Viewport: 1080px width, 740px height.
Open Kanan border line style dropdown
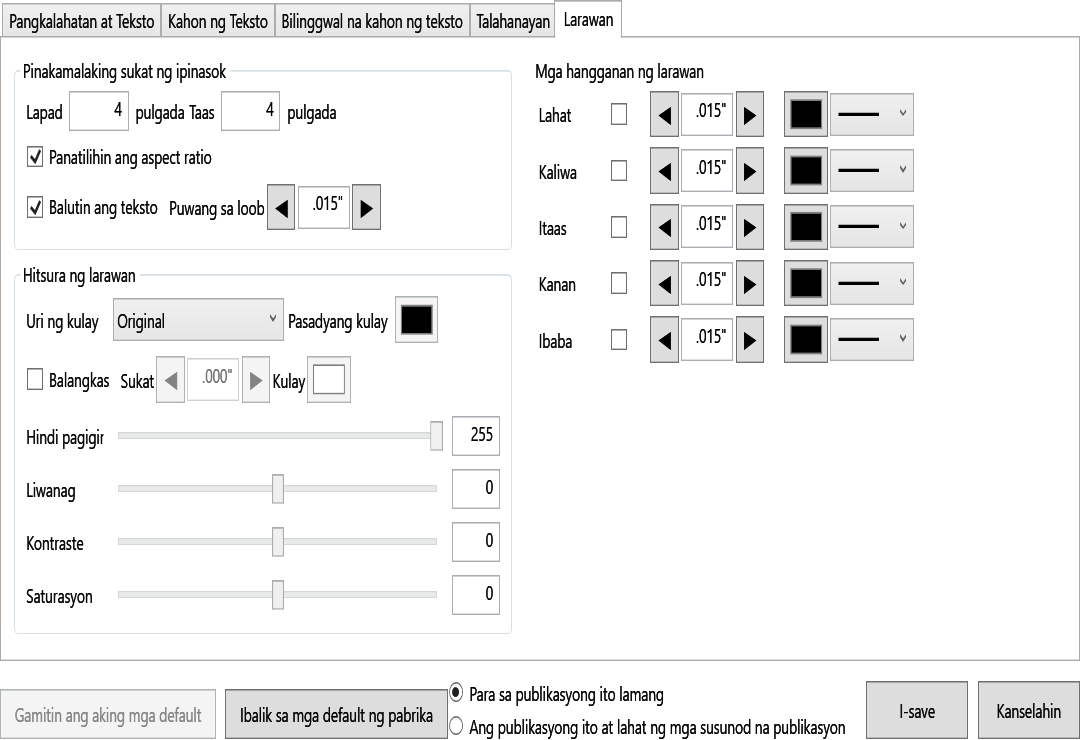point(872,283)
